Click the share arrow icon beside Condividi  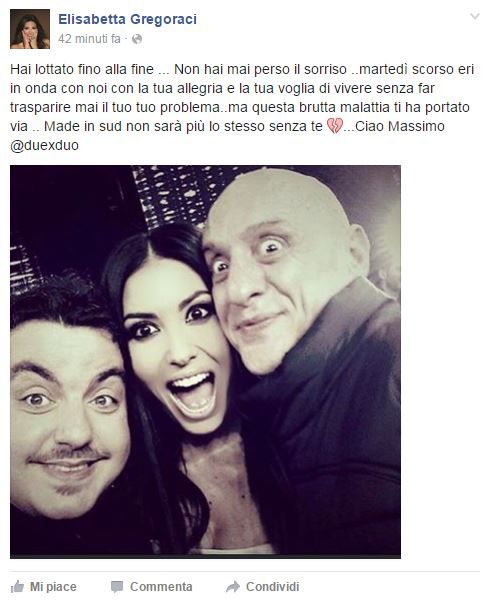click(233, 586)
